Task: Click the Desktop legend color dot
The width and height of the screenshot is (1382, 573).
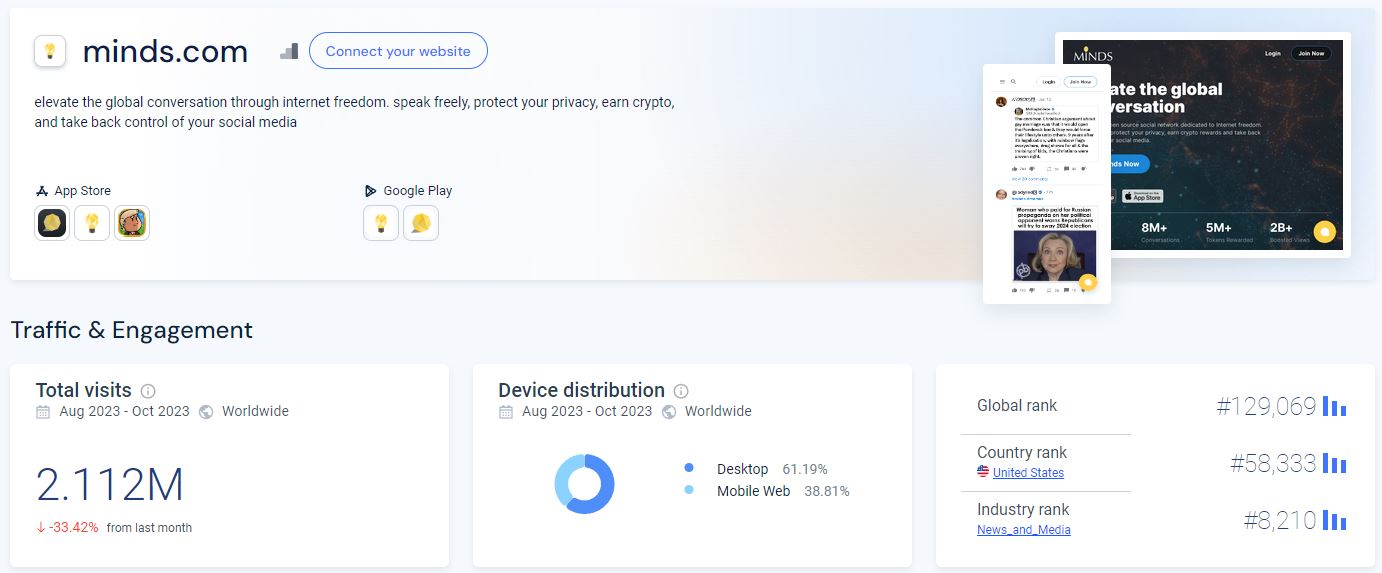Action: pyautogui.click(x=689, y=469)
